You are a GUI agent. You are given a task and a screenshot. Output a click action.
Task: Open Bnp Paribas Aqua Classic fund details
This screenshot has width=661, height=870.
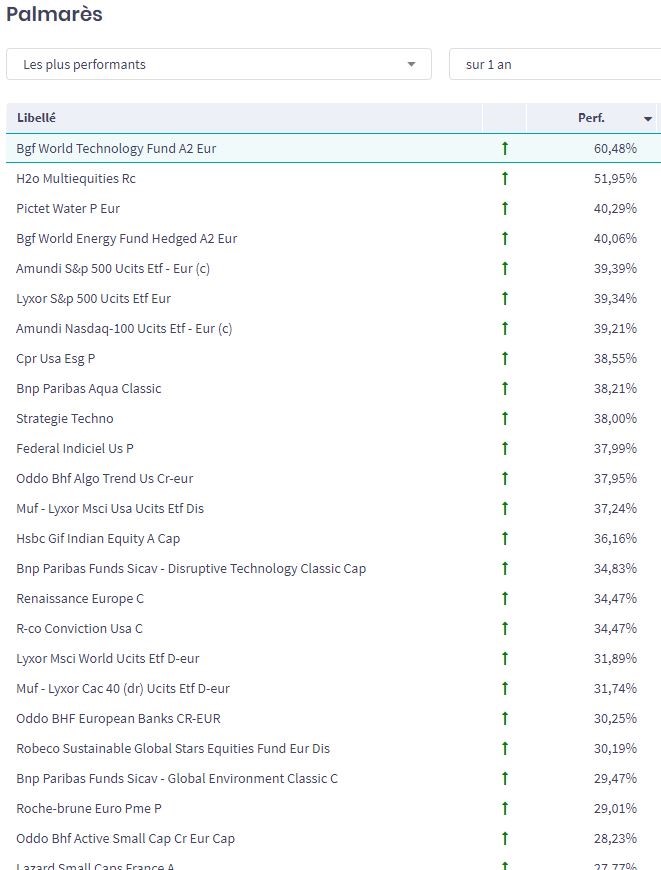click(x=89, y=388)
